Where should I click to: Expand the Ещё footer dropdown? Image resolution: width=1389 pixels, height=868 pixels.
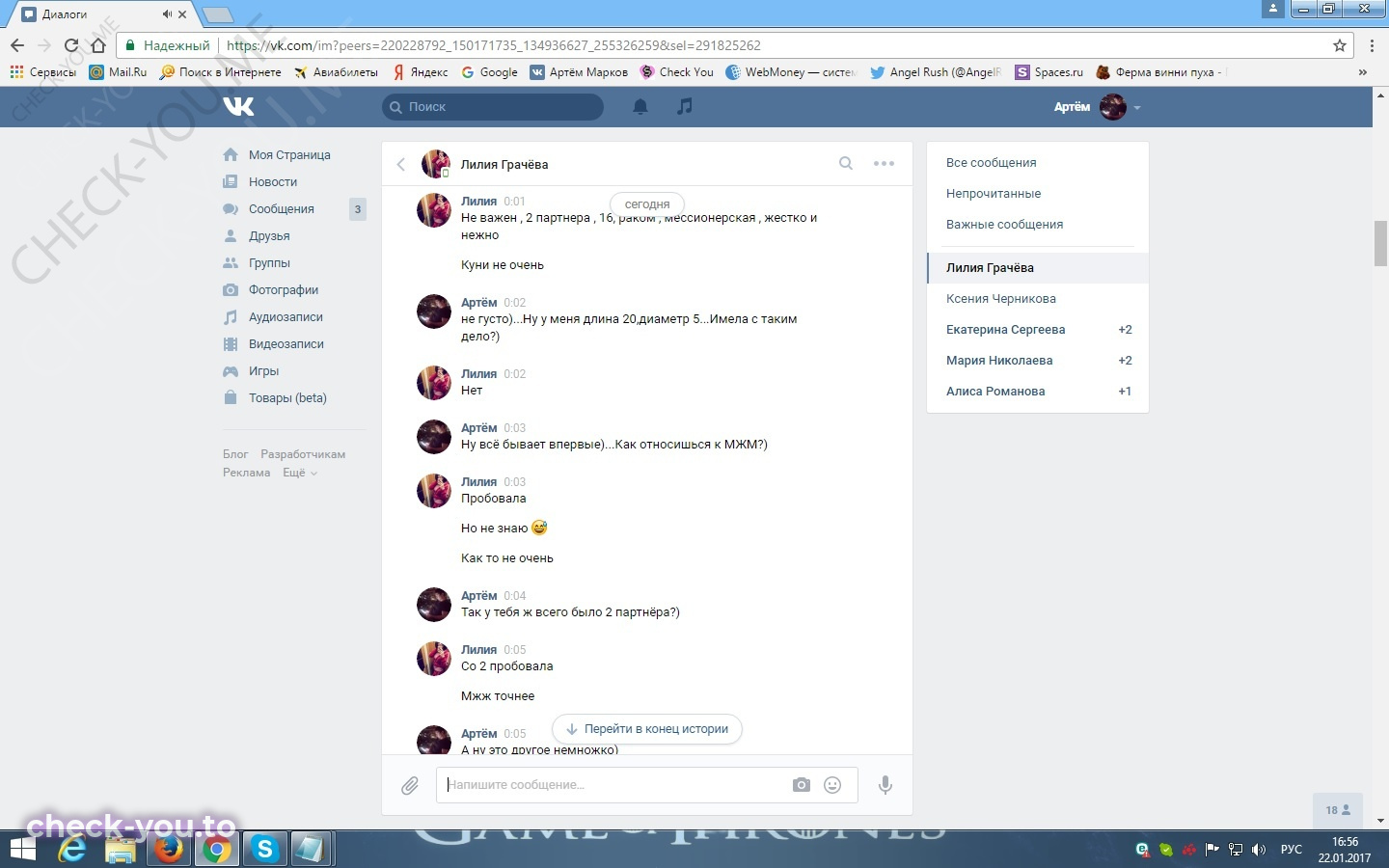[299, 473]
